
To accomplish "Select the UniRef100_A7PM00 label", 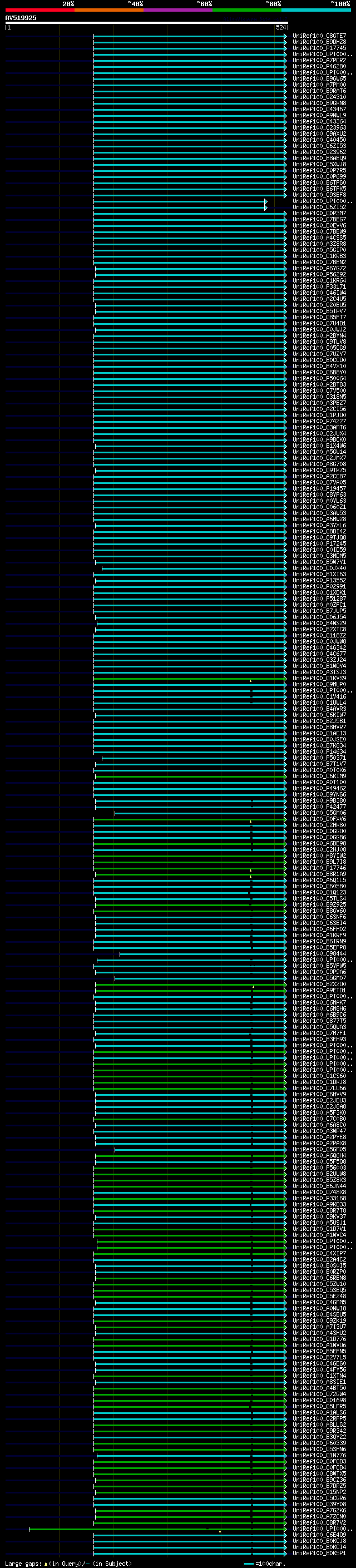I will tap(319, 85).
